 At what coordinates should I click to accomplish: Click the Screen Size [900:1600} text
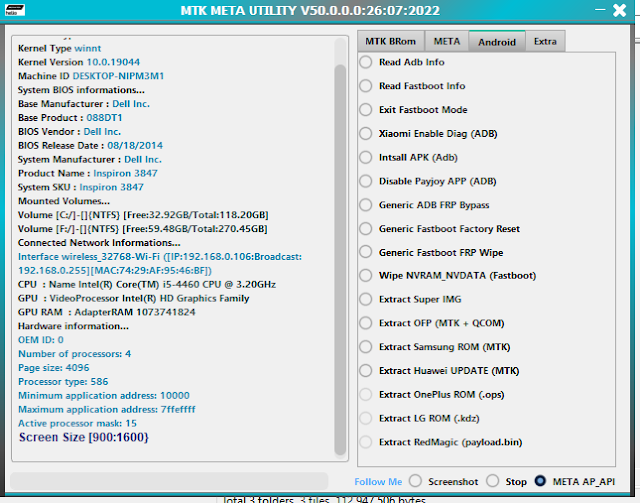pyautogui.click(x=84, y=437)
